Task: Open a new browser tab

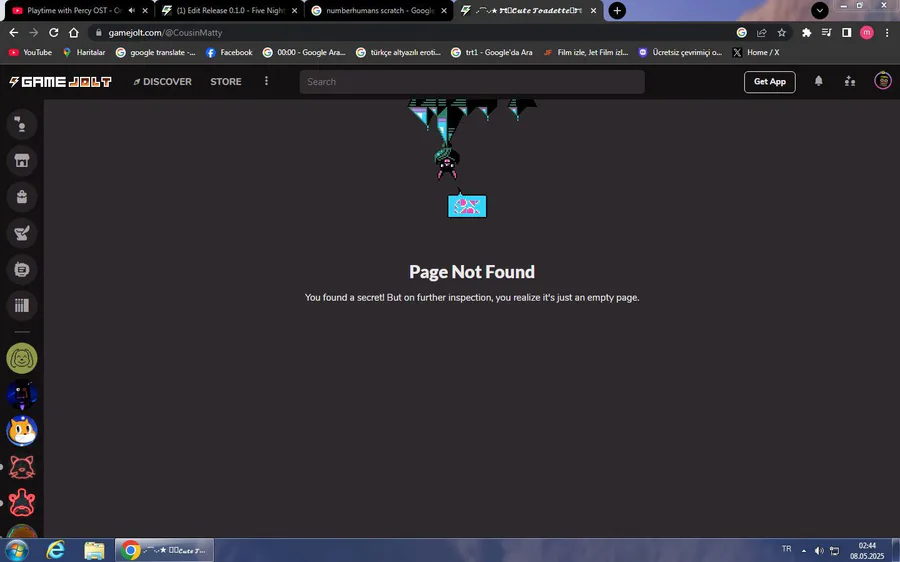Action: tap(617, 10)
